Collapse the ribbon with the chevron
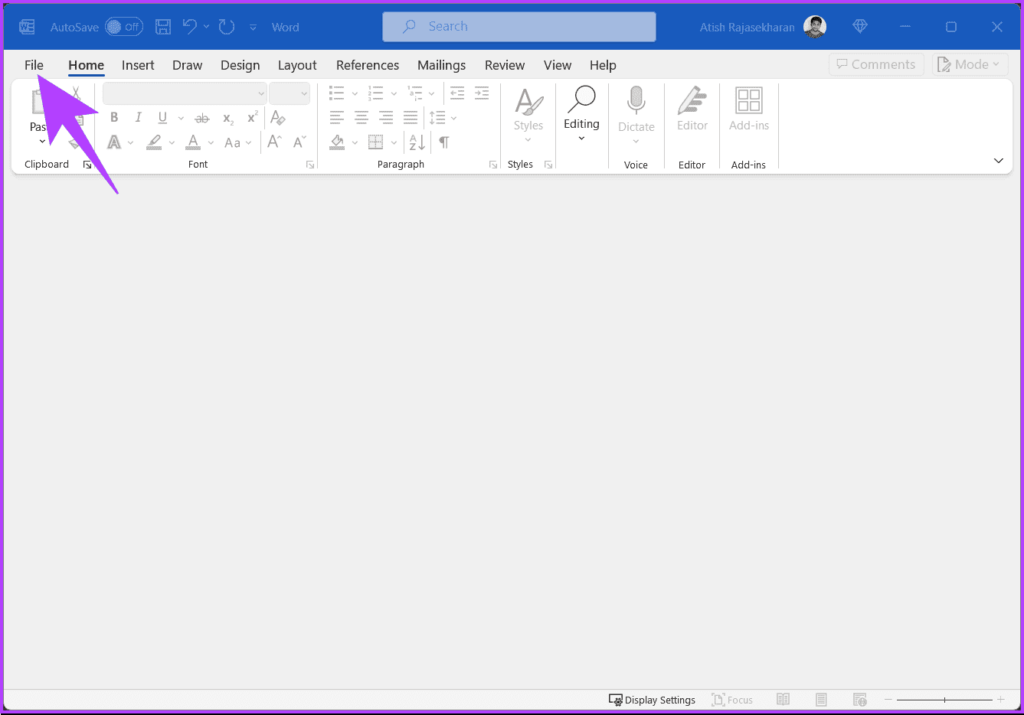The height and width of the screenshot is (715, 1024). [997, 160]
